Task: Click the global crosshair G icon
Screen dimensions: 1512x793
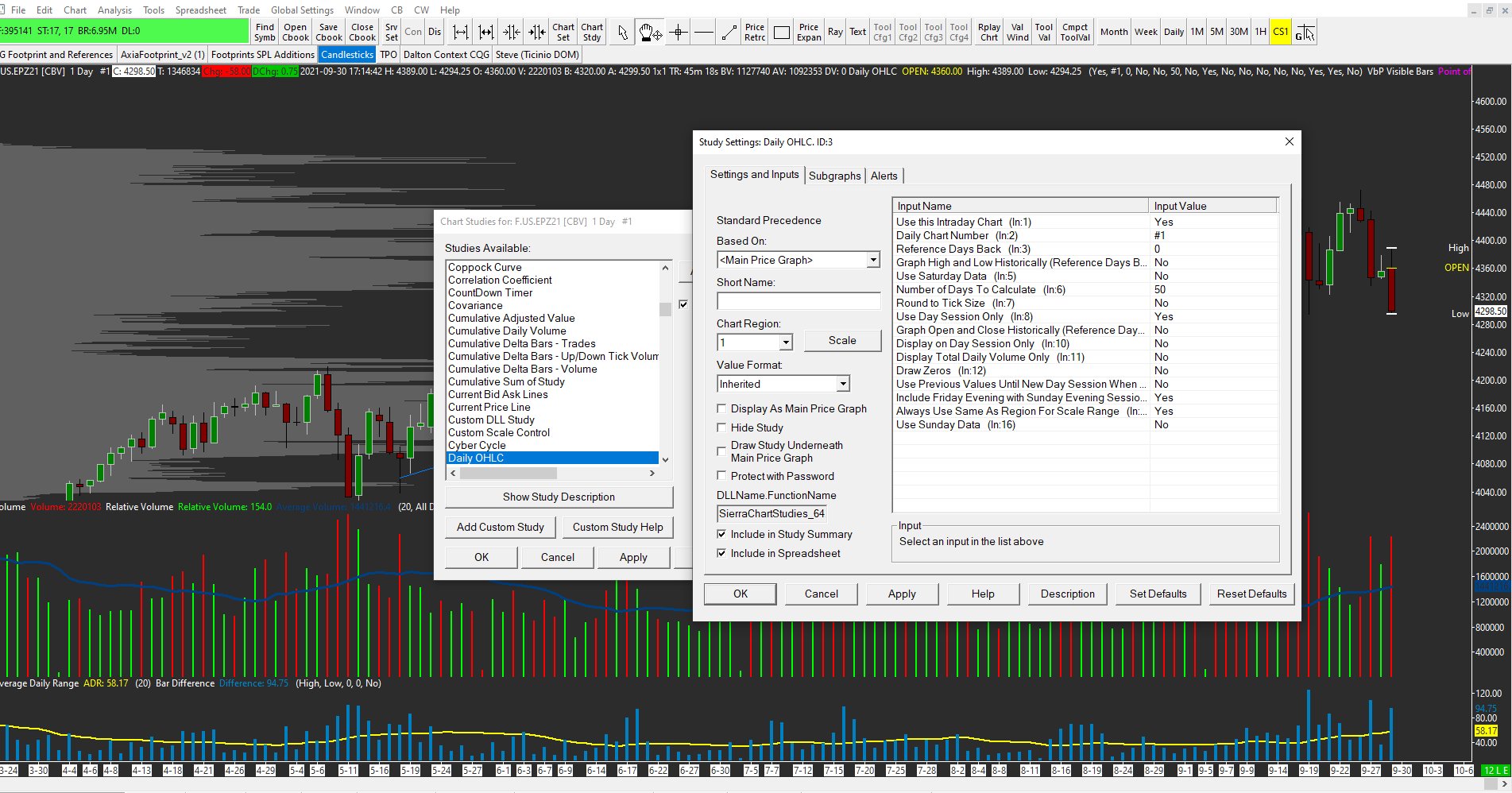Action: click(x=1305, y=33)
